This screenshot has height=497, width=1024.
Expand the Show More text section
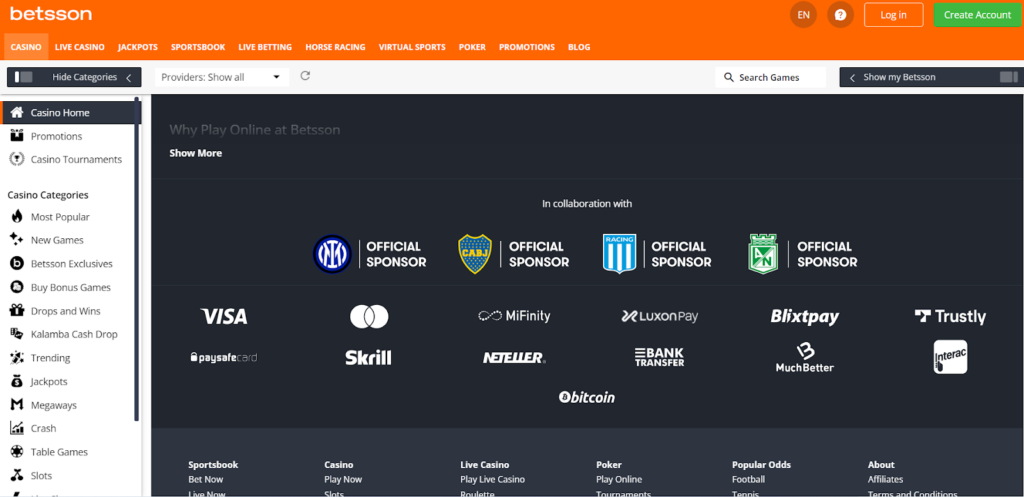pos(195,153)
